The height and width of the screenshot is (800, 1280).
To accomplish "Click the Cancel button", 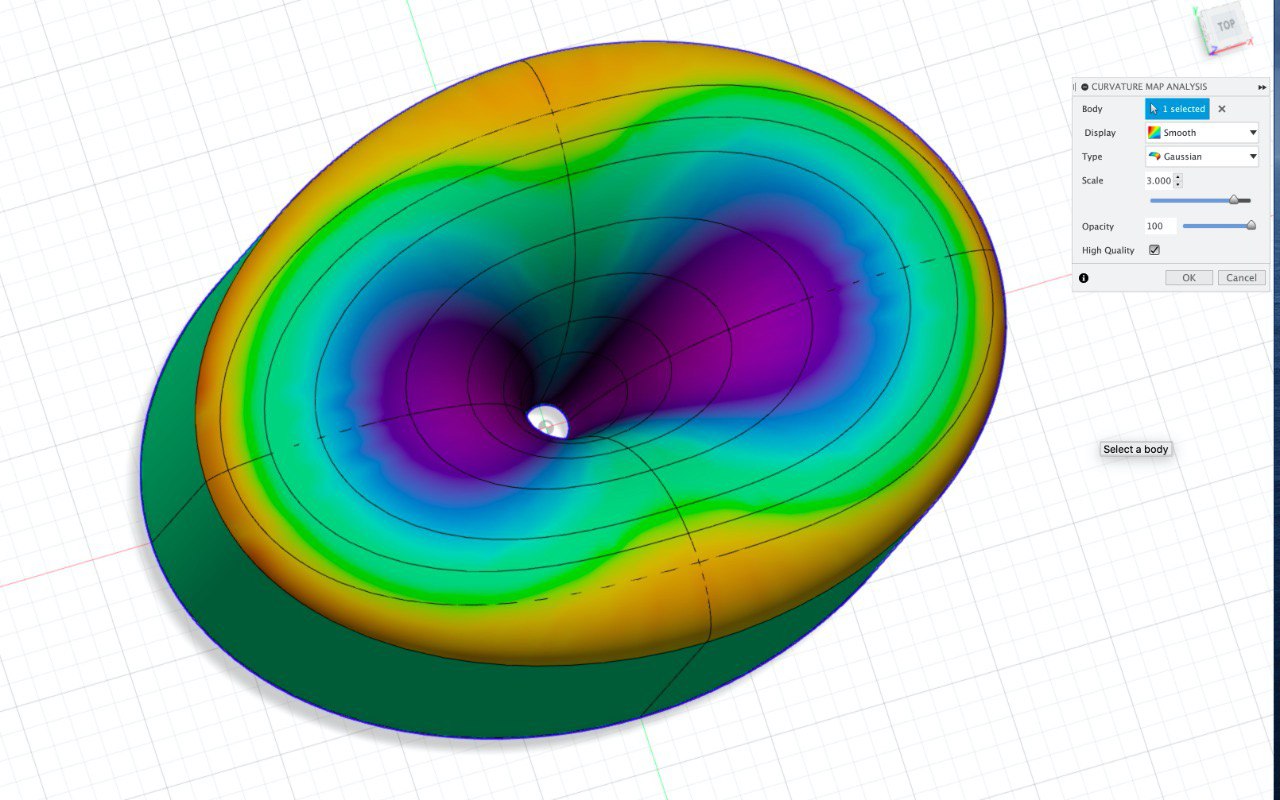I will click(x=1241, y=278).
